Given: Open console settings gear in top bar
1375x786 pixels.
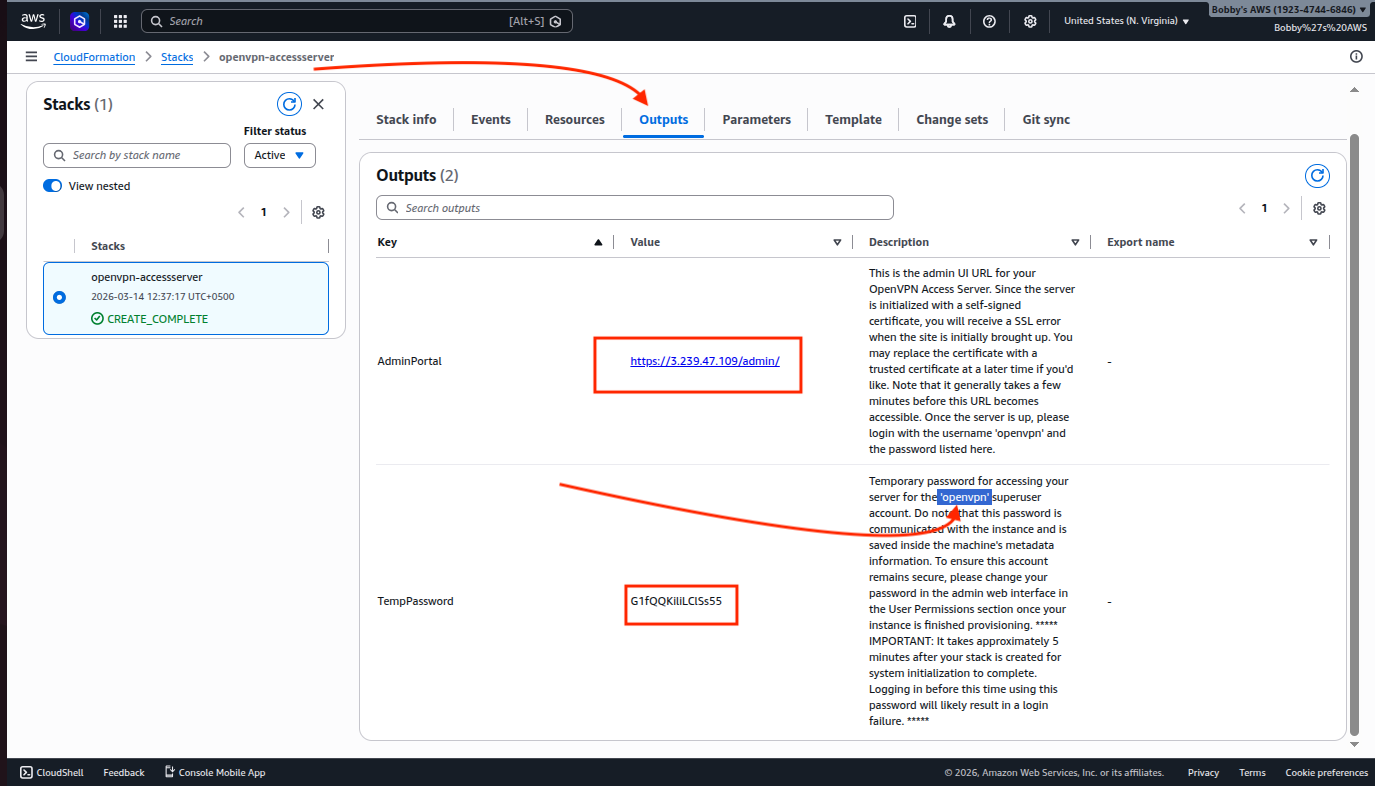Looking at the screenshot, I should coord(1030,21).
